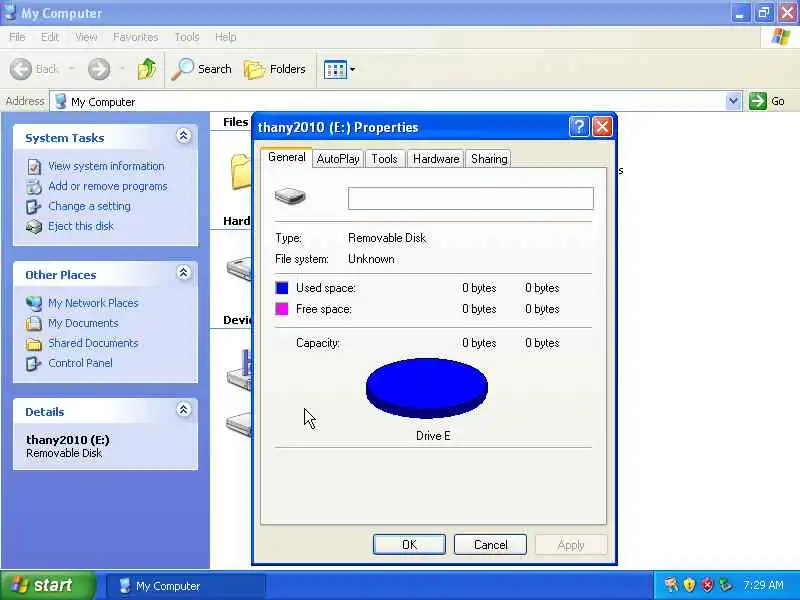The image size is (800, 600).
Task: Click the Start button
Action: tap(48, 585)
